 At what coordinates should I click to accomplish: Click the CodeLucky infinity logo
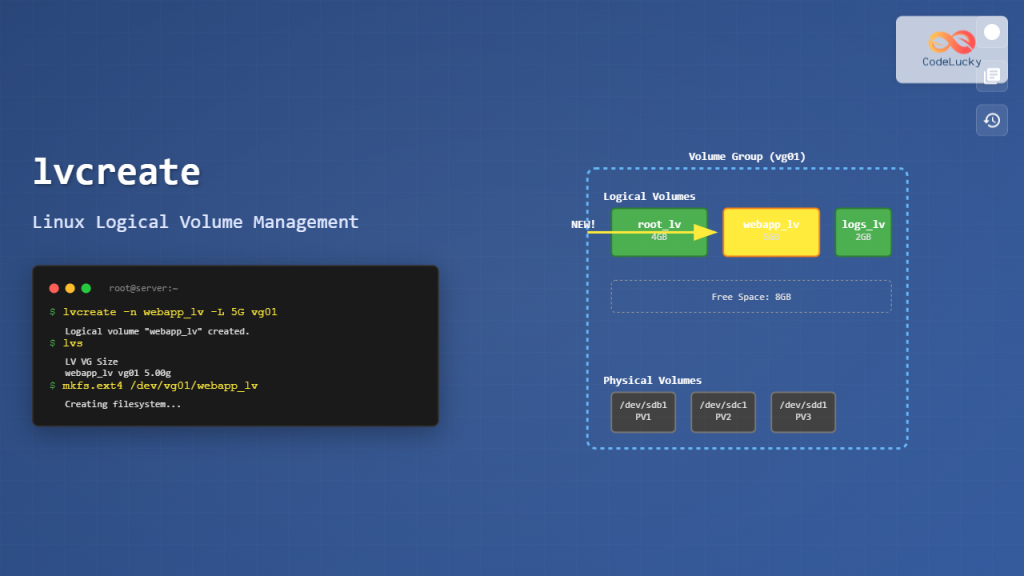(x=951, y=42)
